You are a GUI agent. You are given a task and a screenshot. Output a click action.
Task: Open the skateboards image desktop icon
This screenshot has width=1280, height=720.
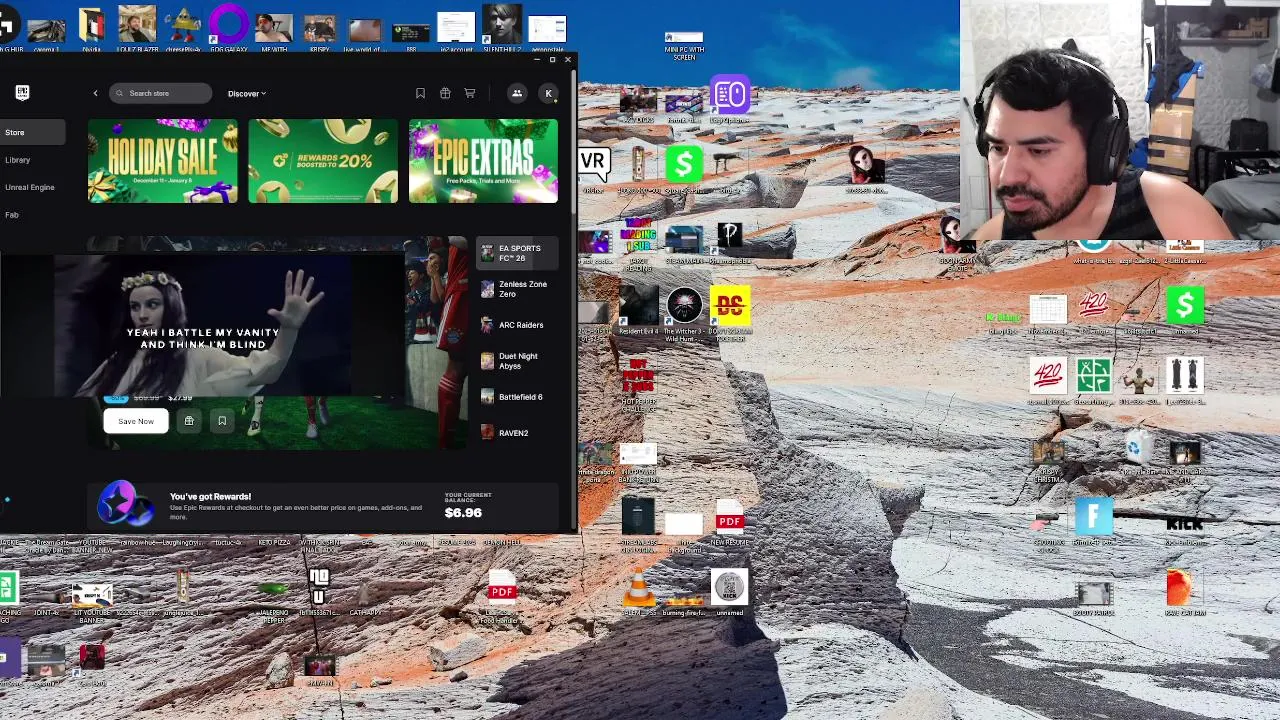[x=1184, y=381]
